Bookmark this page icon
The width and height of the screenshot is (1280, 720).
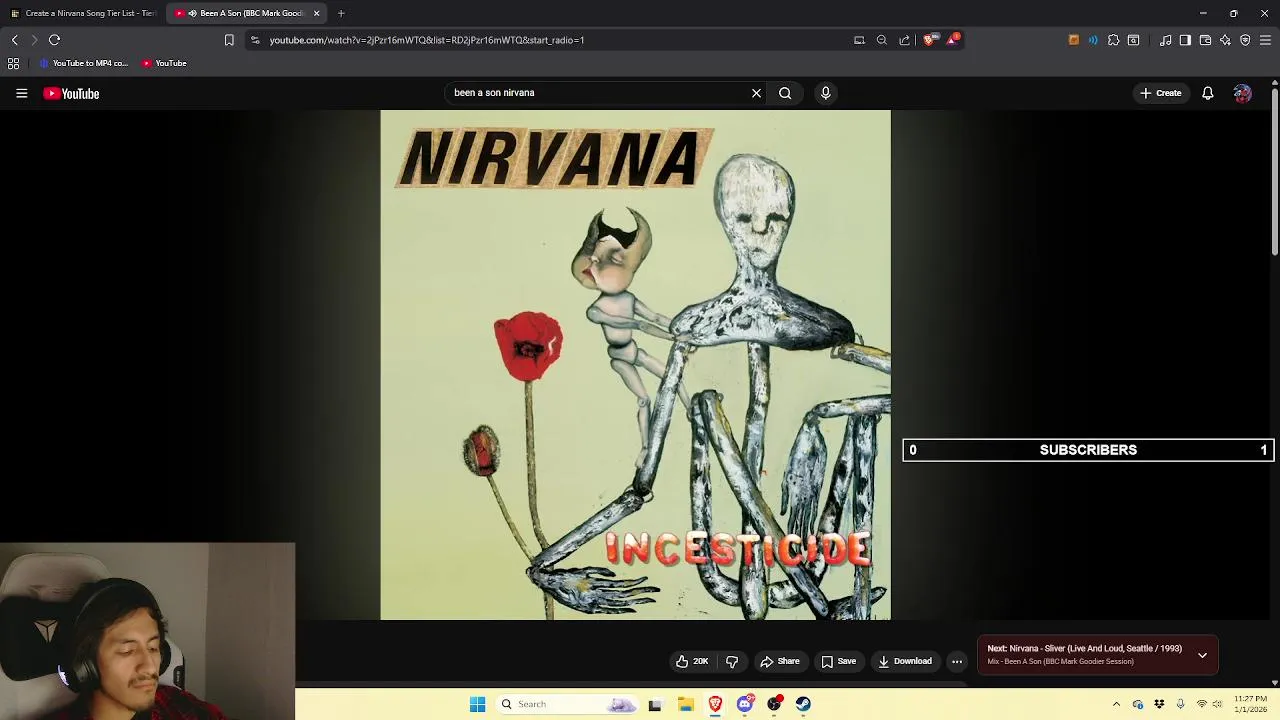[x=229, y=40]
